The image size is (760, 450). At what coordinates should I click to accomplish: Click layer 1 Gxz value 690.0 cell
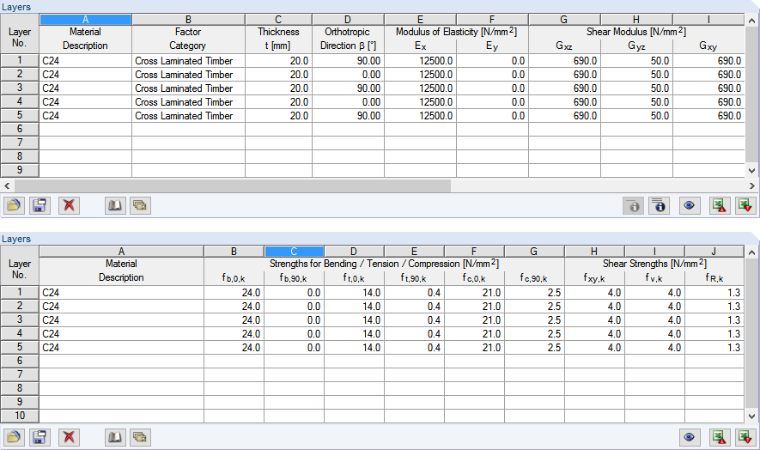[x=564, y=61]
